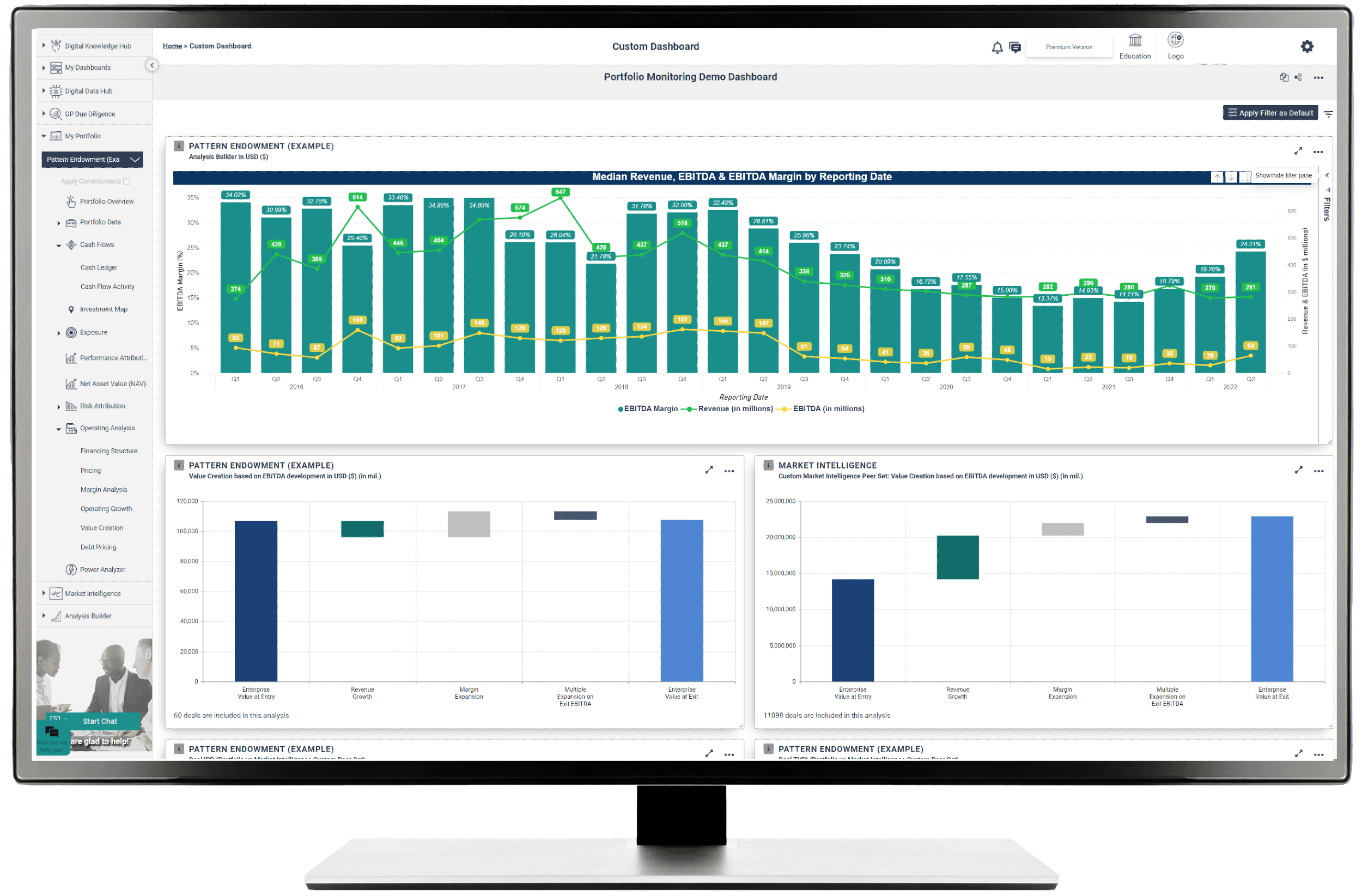Click the Apply Filter as Default button
This screenshot has width=1368, height=896.
1270,113
